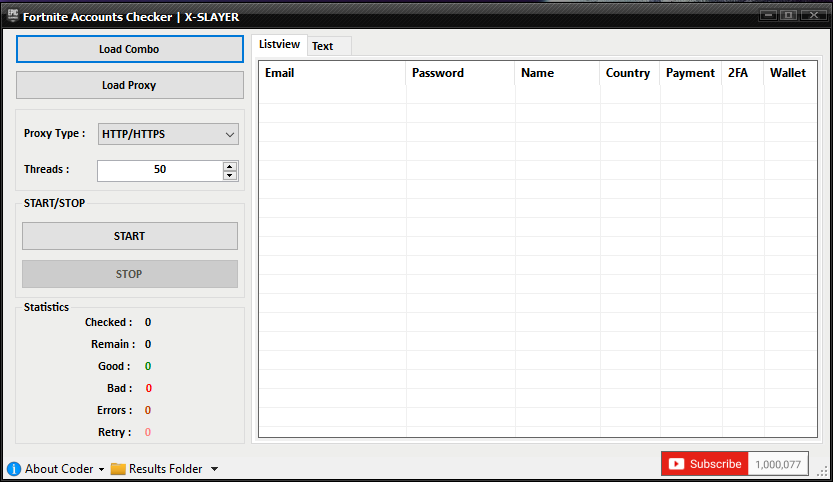Screen dimensions: 833x482
Task: Click the subscriber count 1,000,077
Action: (x=778, y=464)
